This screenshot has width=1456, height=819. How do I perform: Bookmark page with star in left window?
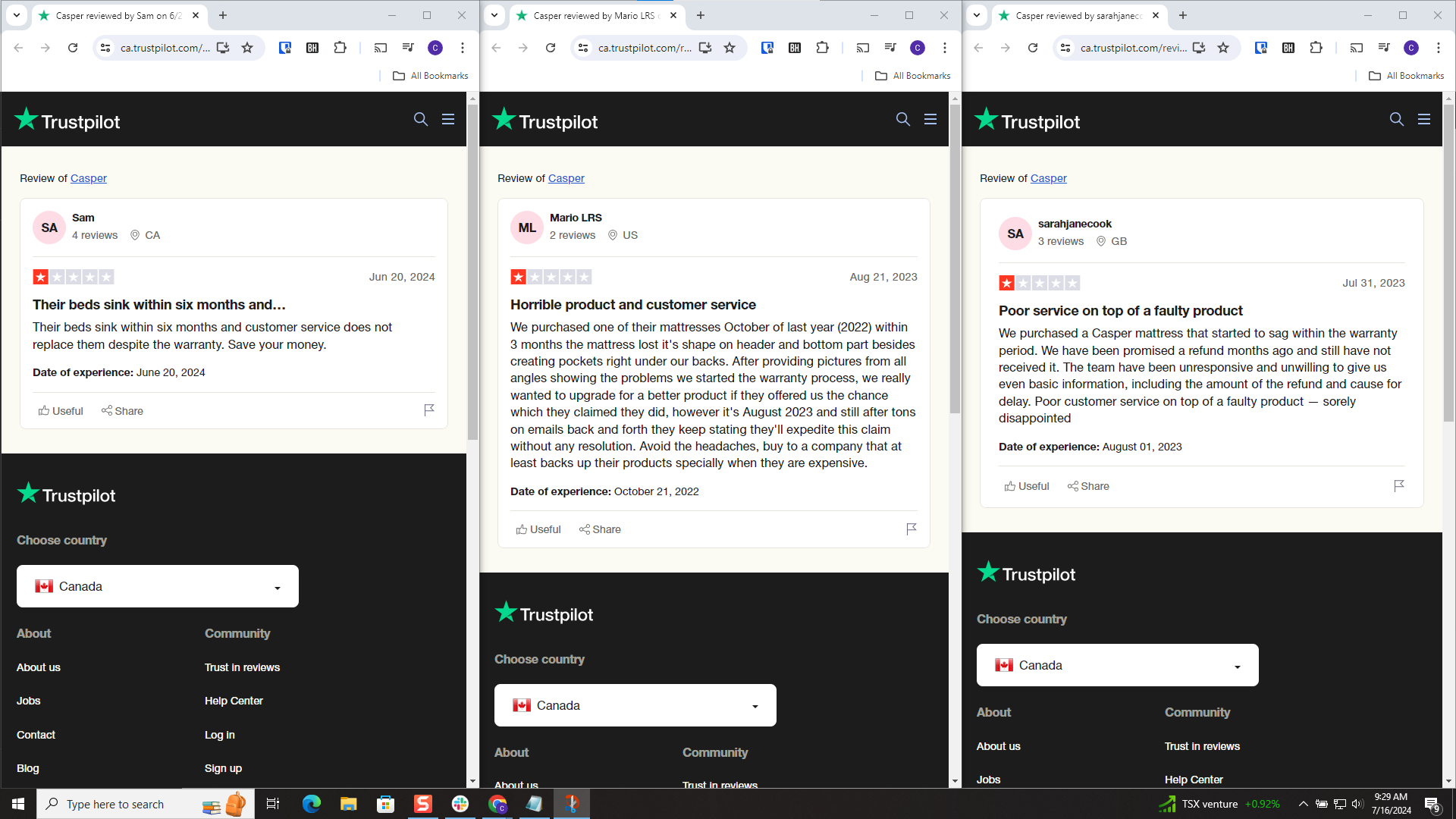(x=247, y=48)
